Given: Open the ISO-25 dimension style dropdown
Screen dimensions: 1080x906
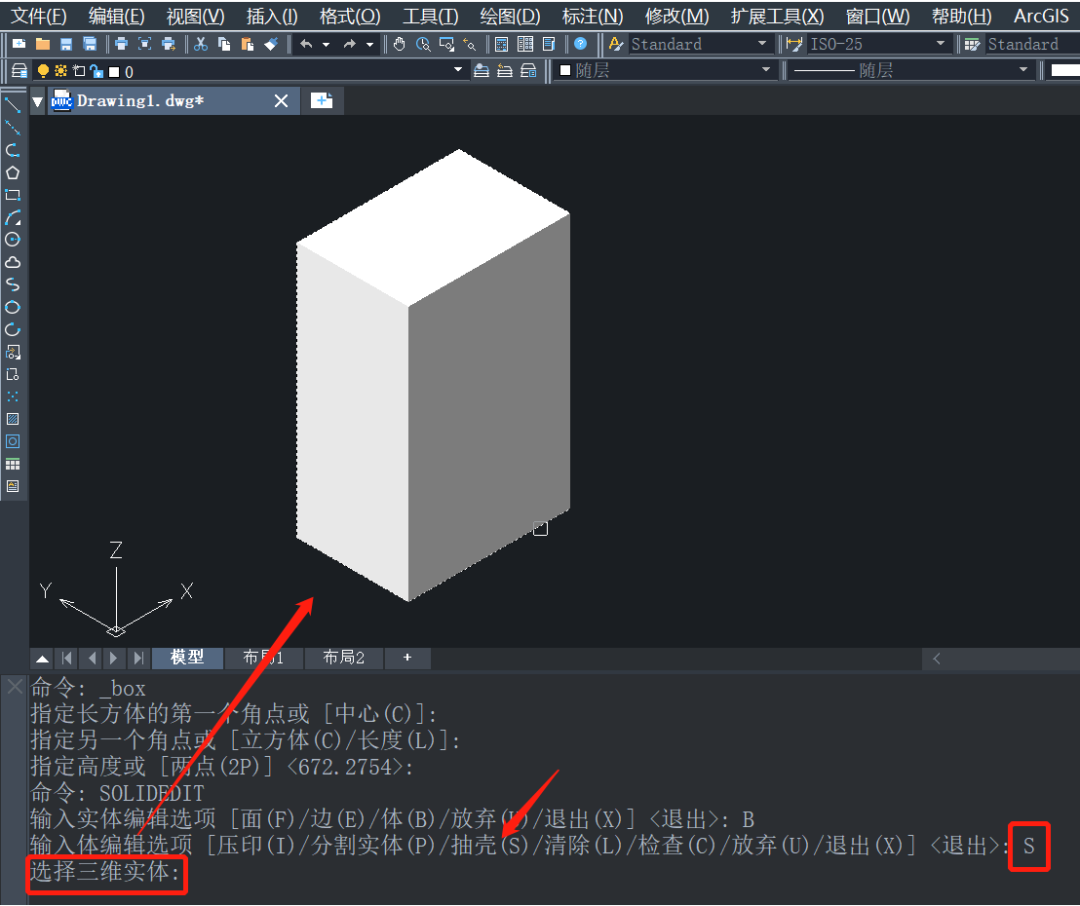Looking at the screenshot, I should (x=941, y=43).
